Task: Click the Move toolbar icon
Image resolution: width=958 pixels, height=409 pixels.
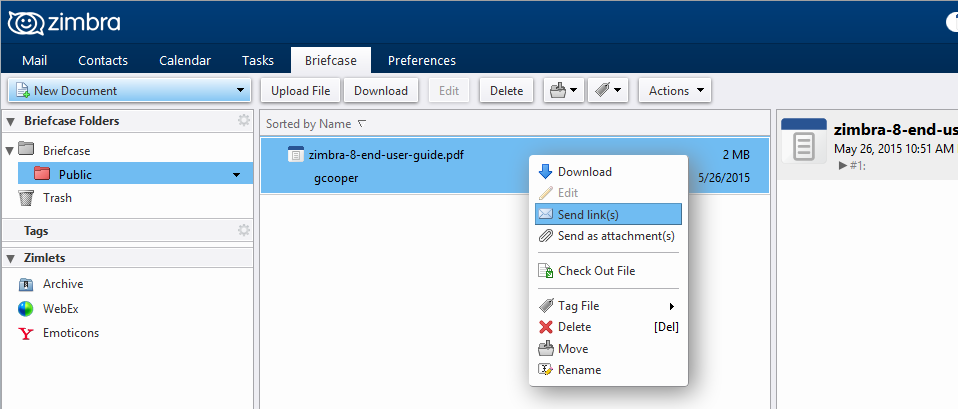Action: coord(563,90)
